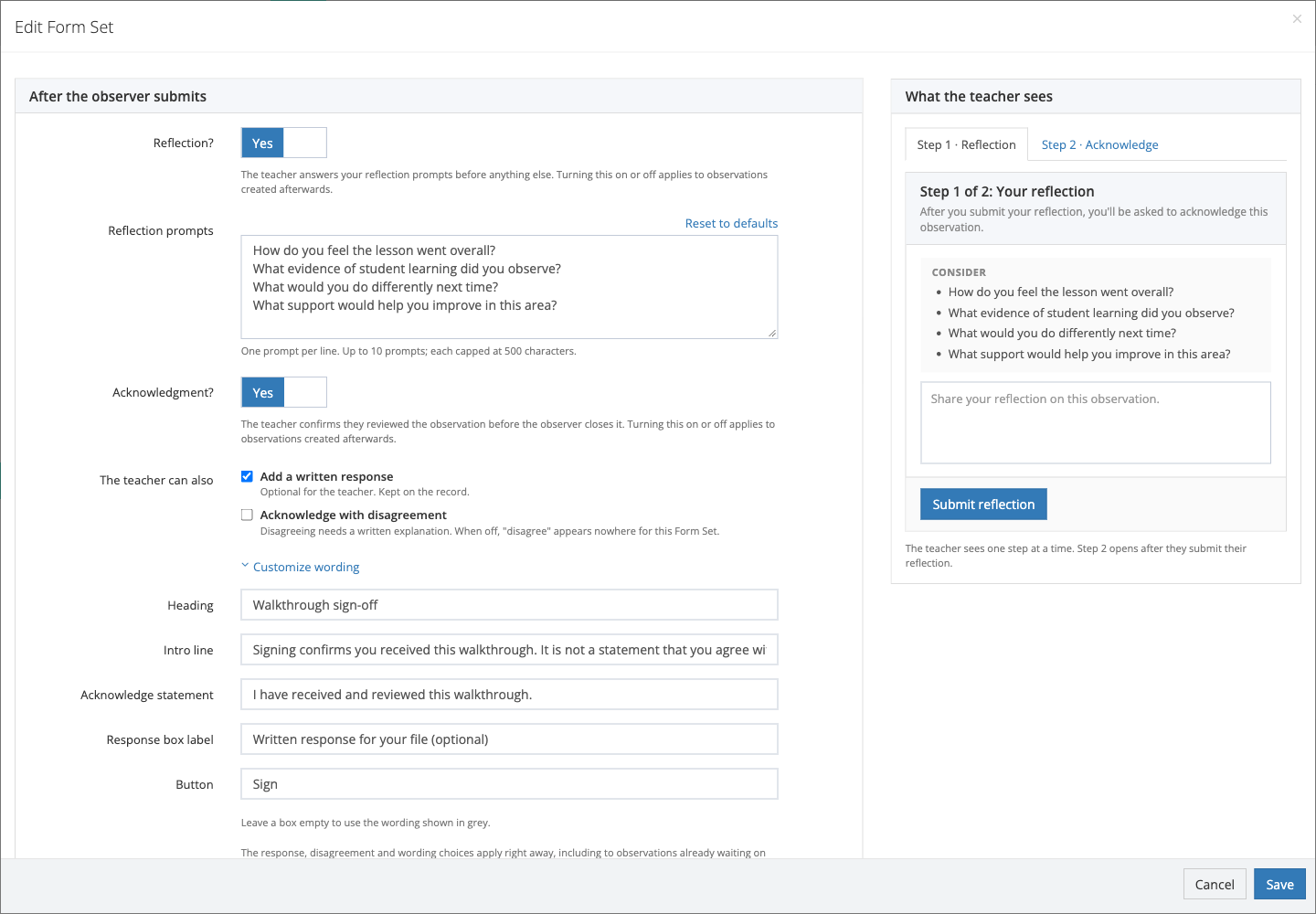This screenshot has width=1316, height=914.
Task: Click the Submit reflection button
Action: tap(983, 504)
